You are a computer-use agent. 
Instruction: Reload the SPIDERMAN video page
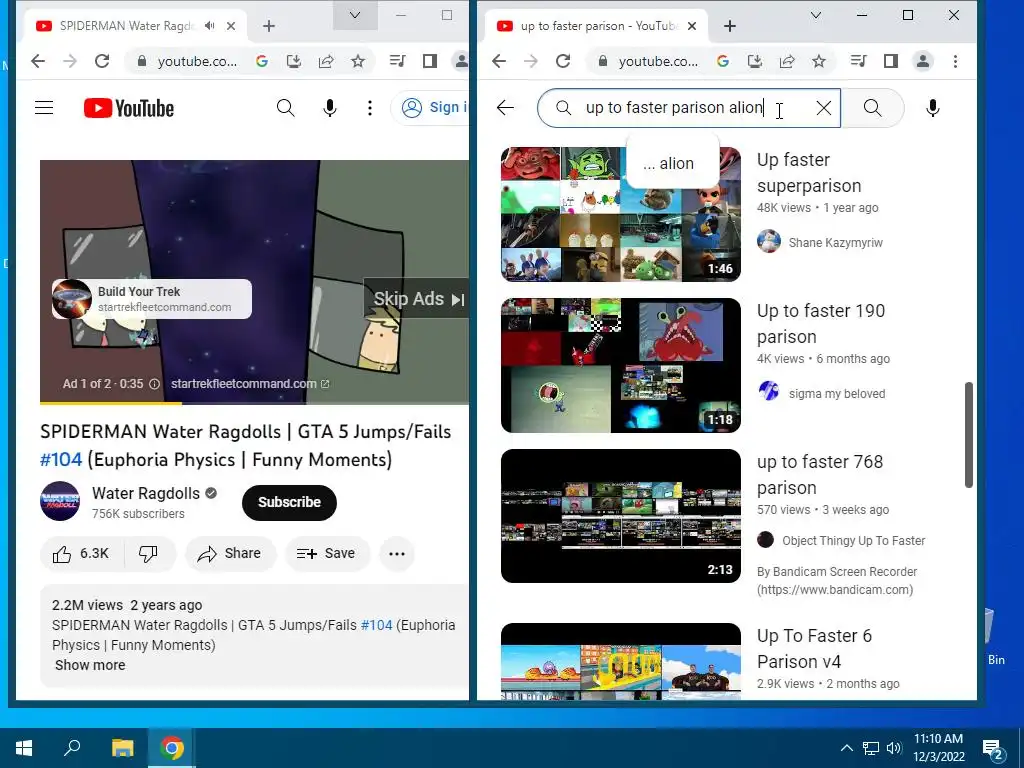coord(102,61)
